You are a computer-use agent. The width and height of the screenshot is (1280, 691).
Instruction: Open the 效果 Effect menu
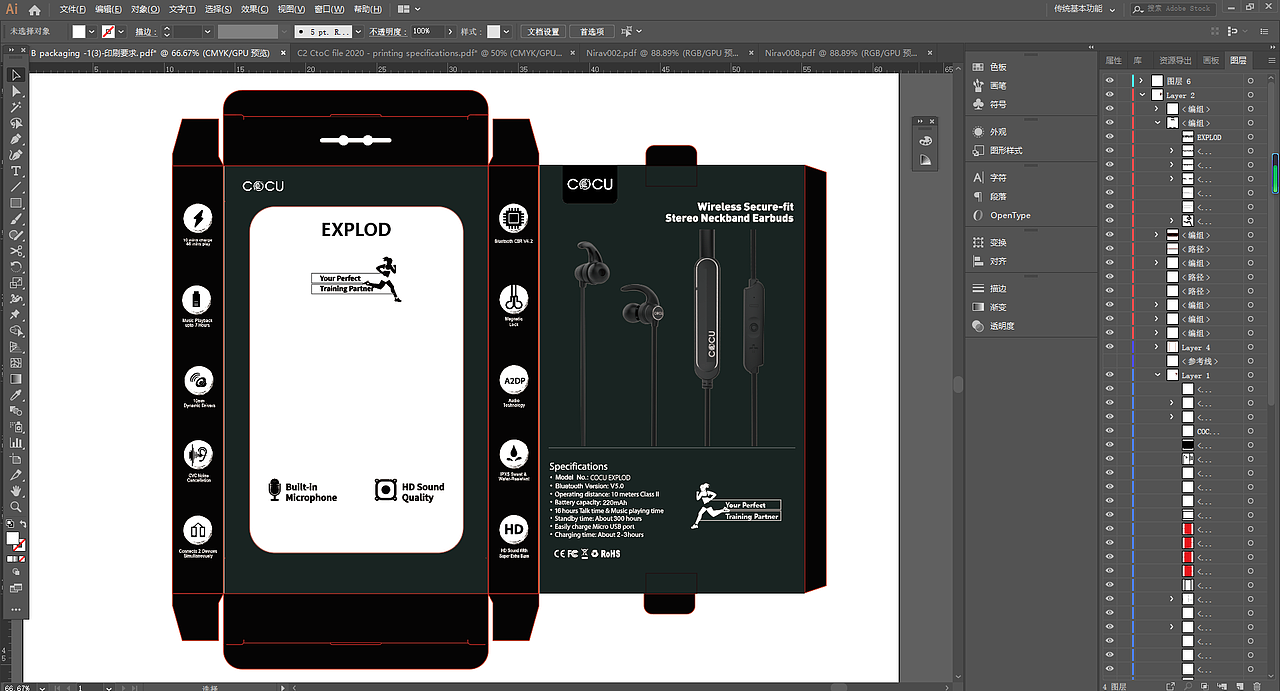click(x=254, y=9)
